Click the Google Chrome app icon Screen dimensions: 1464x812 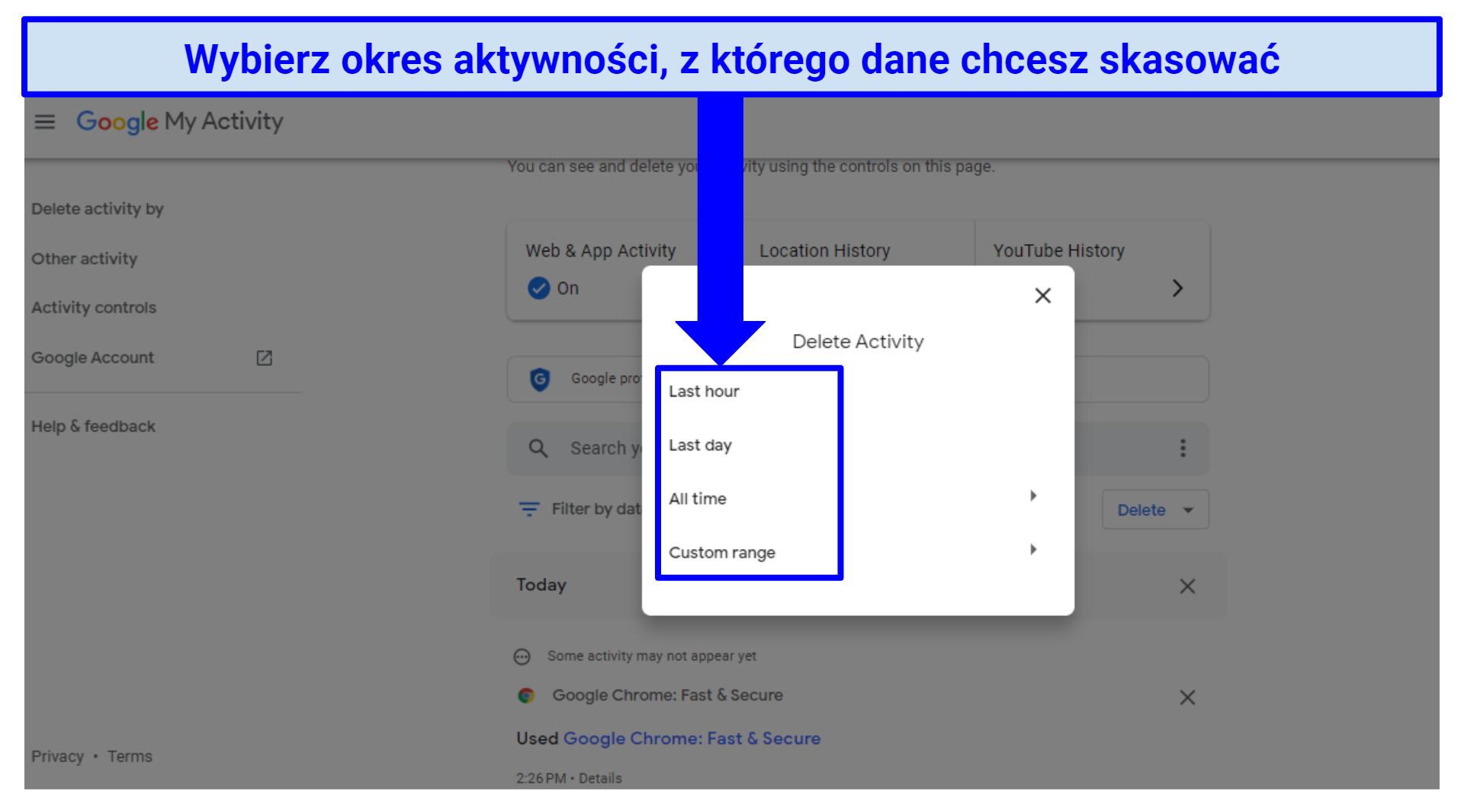(x=526, y=695)
